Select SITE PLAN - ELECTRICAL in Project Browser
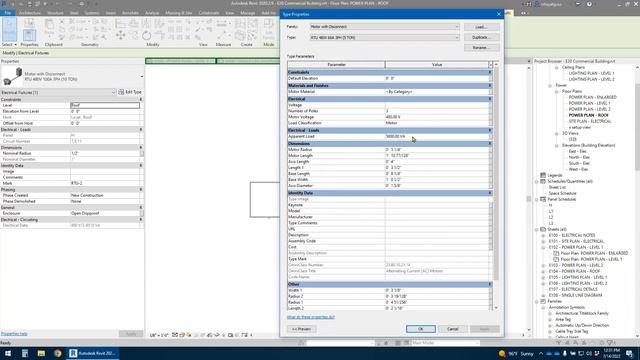 pos(590,121)
